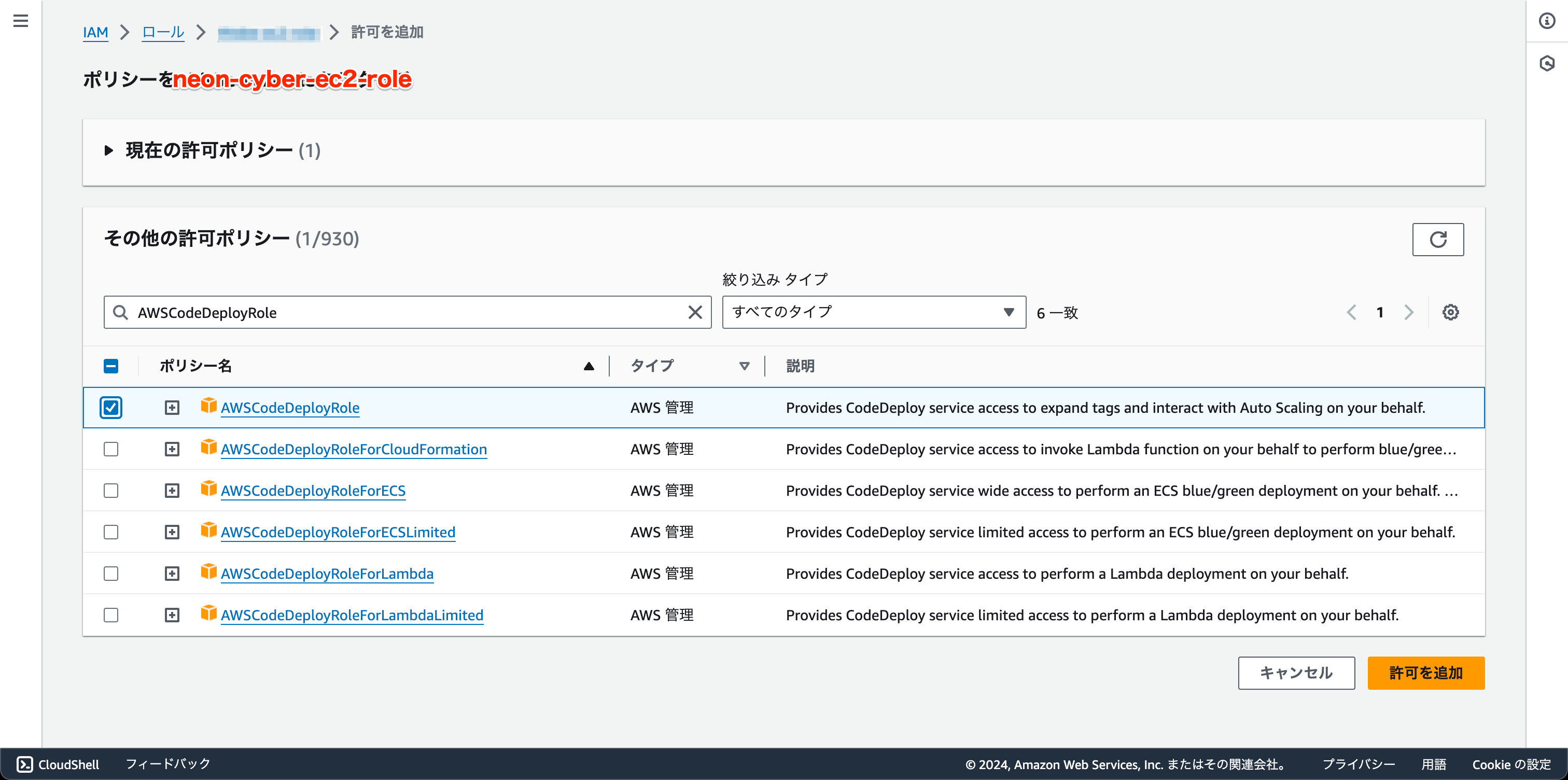Screen dimensions: 1568x780
Task: Check the AWSCodeDeployRoleForECS policy
Action: coord(111,490)
